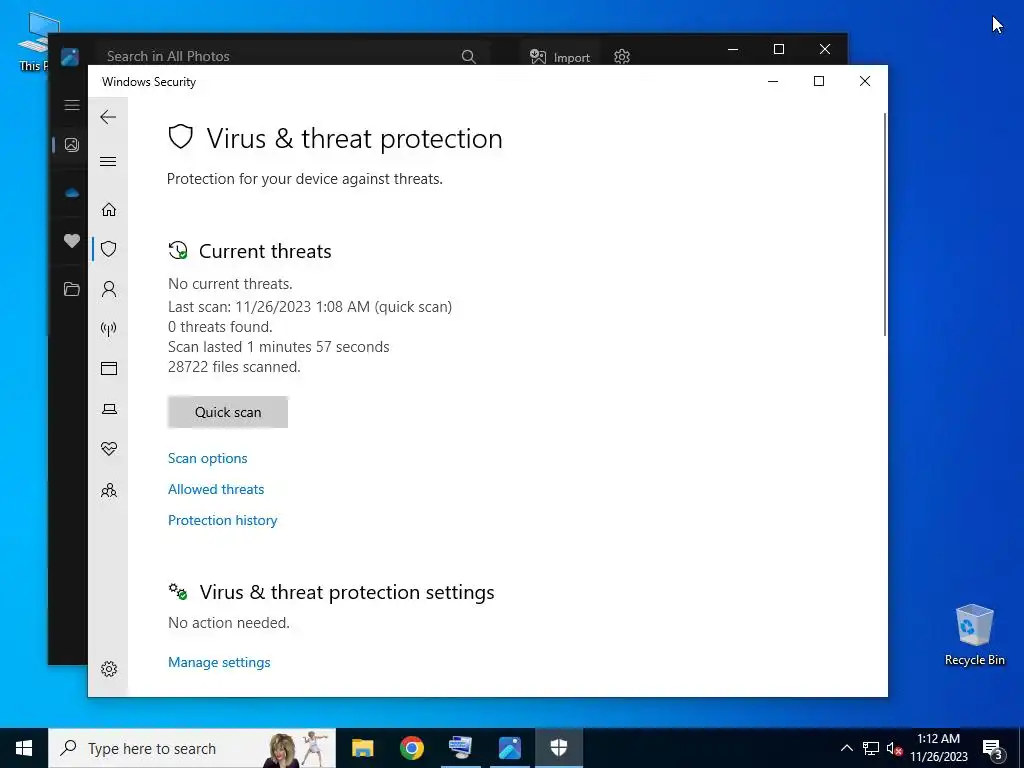
Task: View Protection history link
Action: [x=223, y=520]
